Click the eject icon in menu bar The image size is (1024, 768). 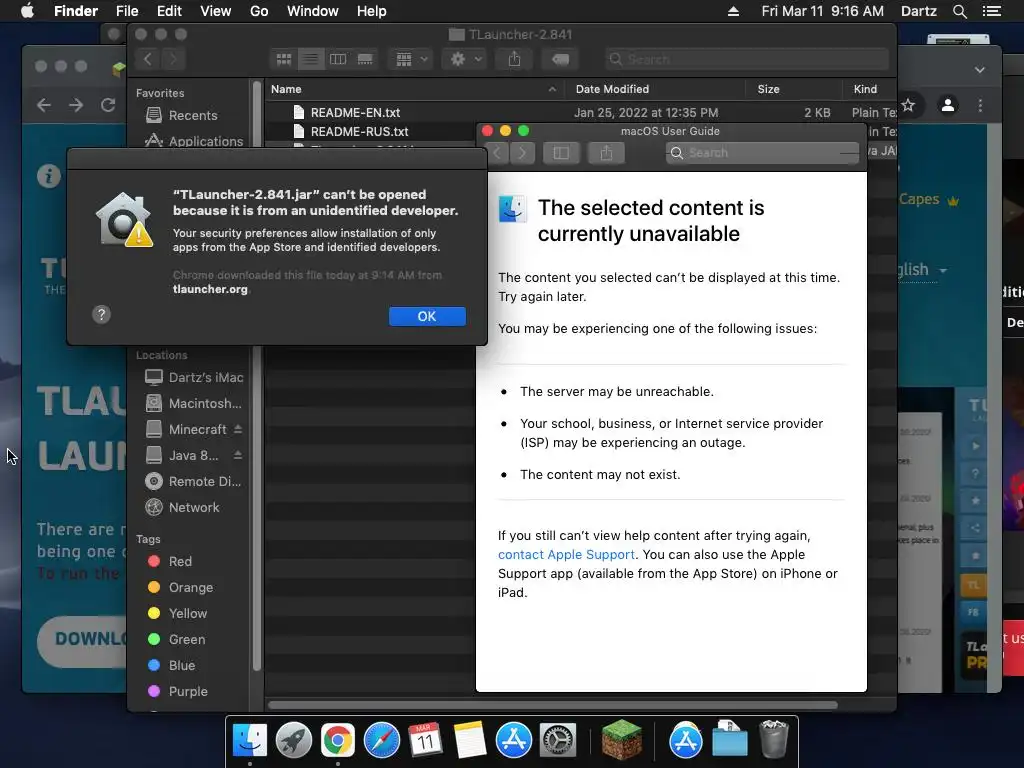(733, 11)
